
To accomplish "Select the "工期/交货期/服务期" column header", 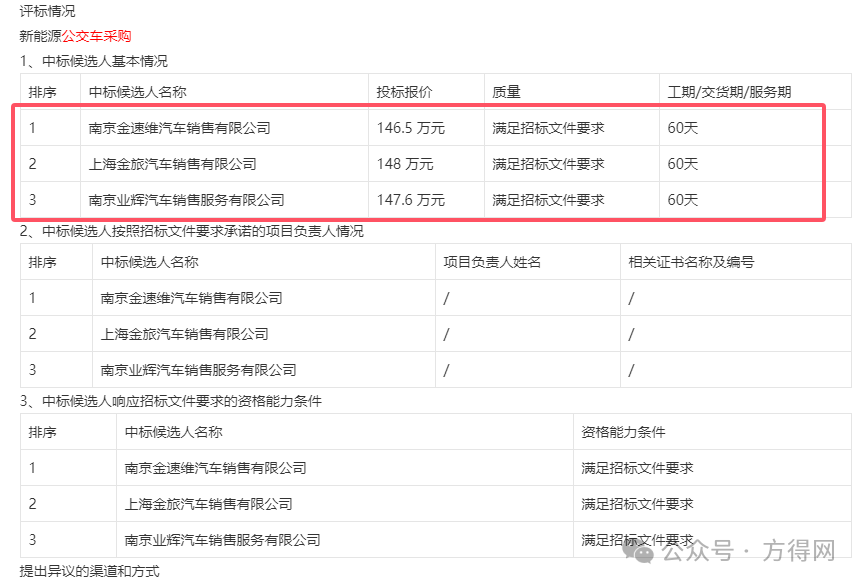I will tap(729, 92).
